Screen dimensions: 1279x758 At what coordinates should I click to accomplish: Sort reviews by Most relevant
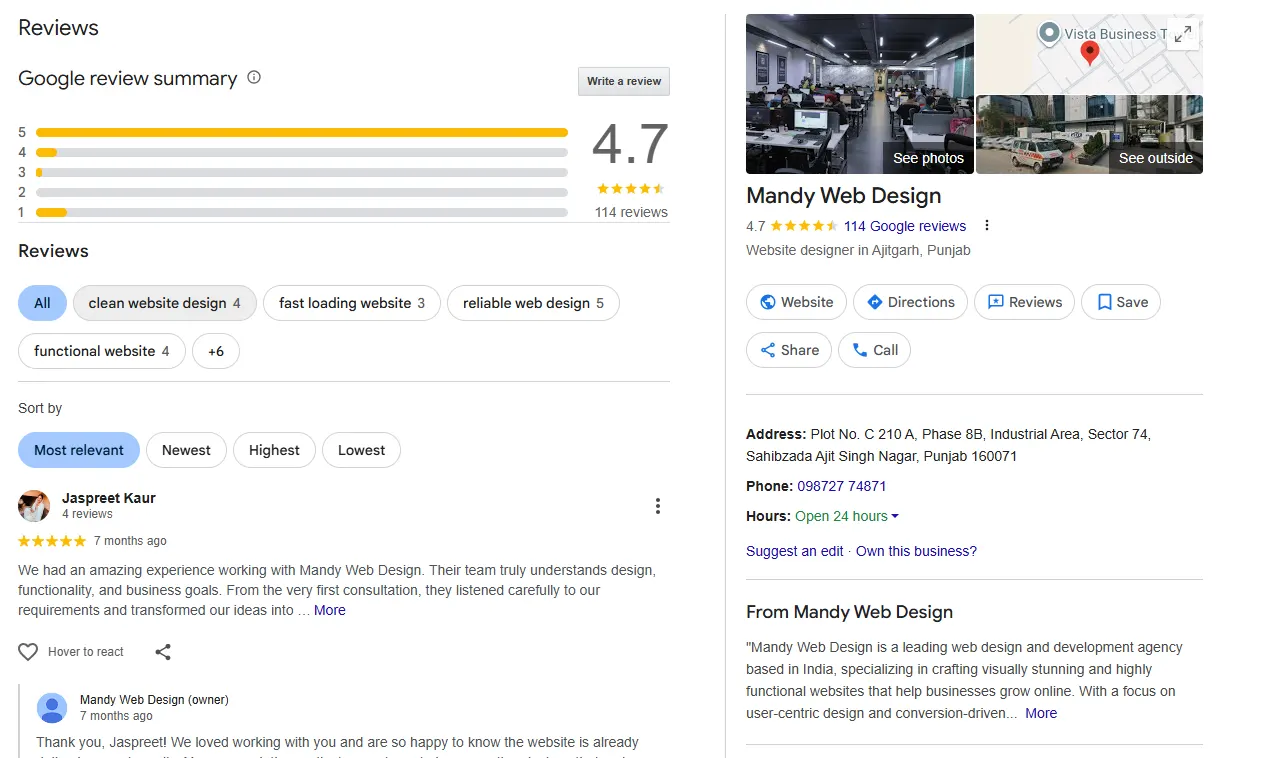[x=79, y=450]
